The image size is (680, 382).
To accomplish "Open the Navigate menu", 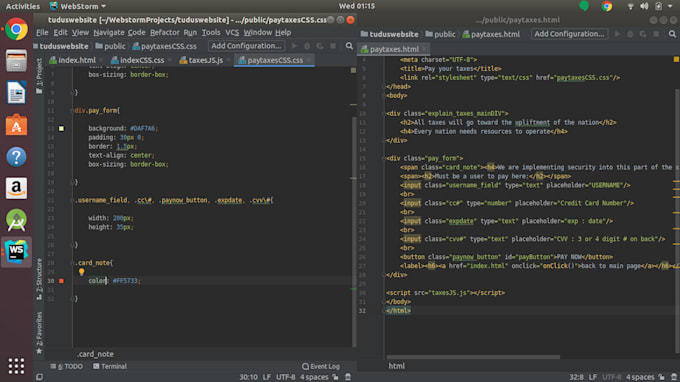I will point(108,33).
